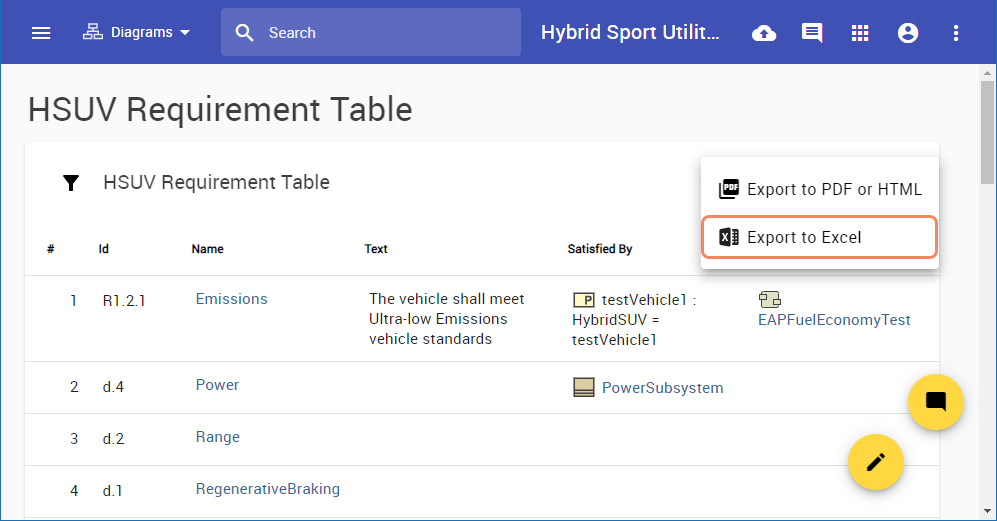Image resolution: width=997 pixels, height=521 pixels.
Task: Click the yellow pencil edit button
Action: [876, 461]
